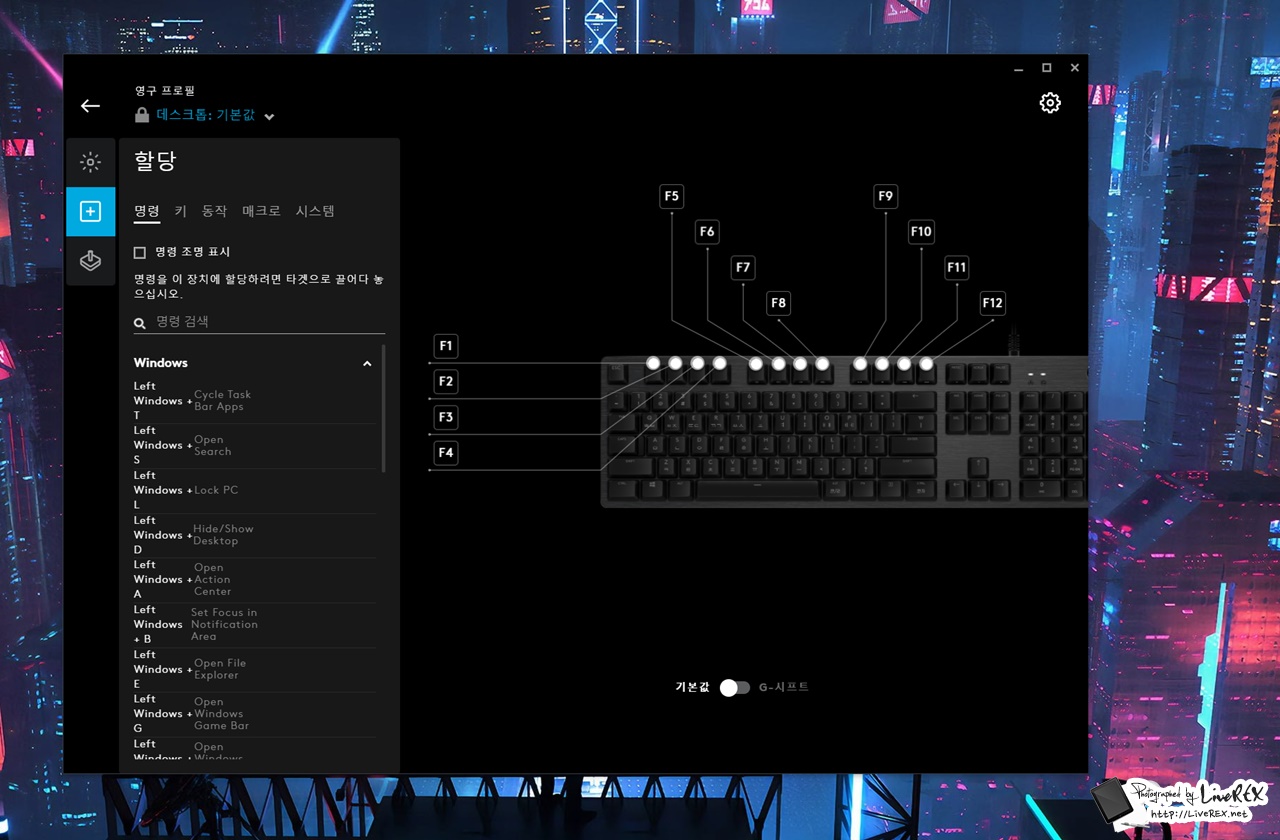
Task: Select Cycle Task Bar Apps command
Action: pos(255,401)
